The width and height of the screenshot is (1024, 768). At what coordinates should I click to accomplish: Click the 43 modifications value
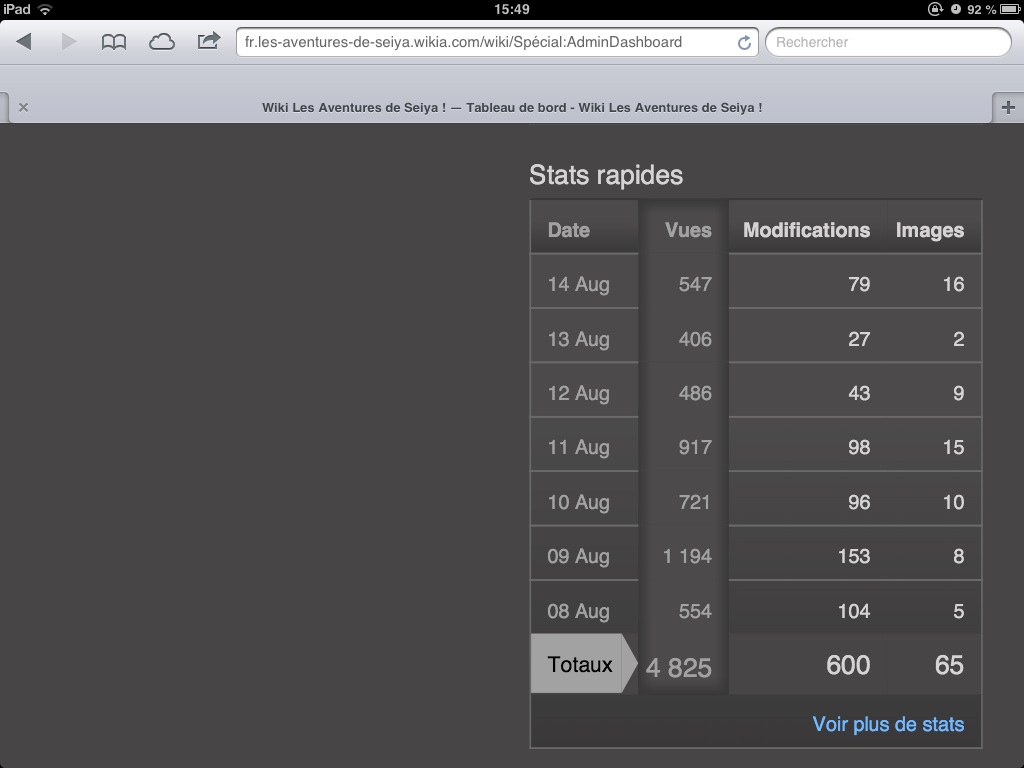859,393
